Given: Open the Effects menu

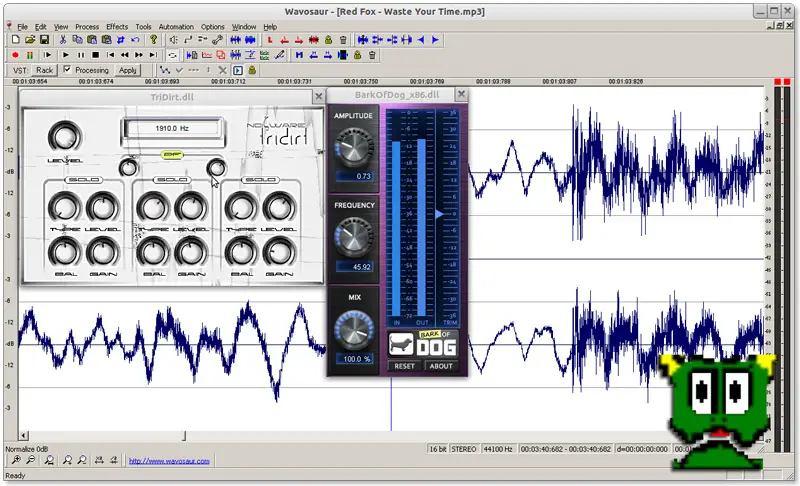Looking at the screenshot, I should pos(117,26).
